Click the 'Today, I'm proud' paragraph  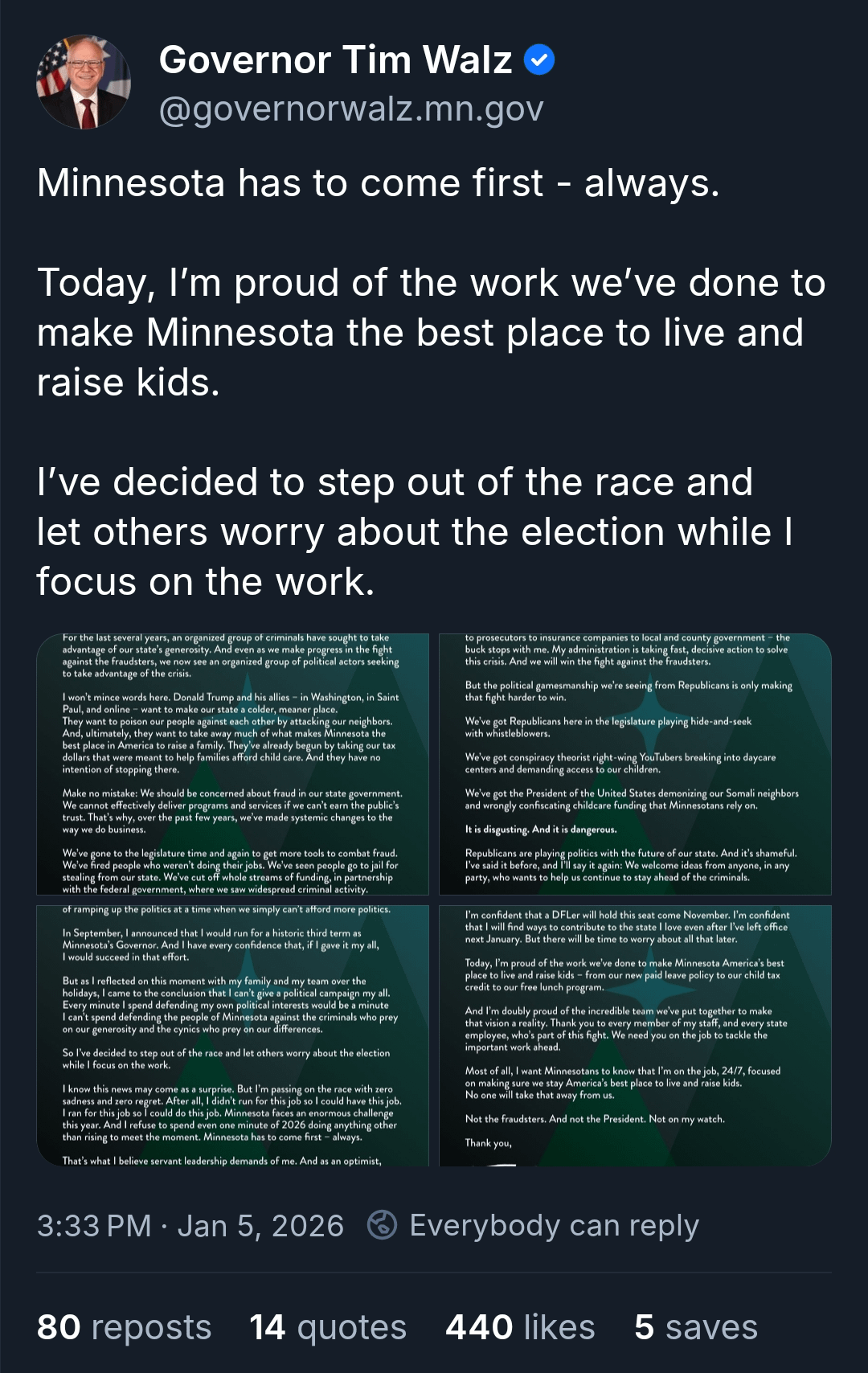tap(431, 332)
